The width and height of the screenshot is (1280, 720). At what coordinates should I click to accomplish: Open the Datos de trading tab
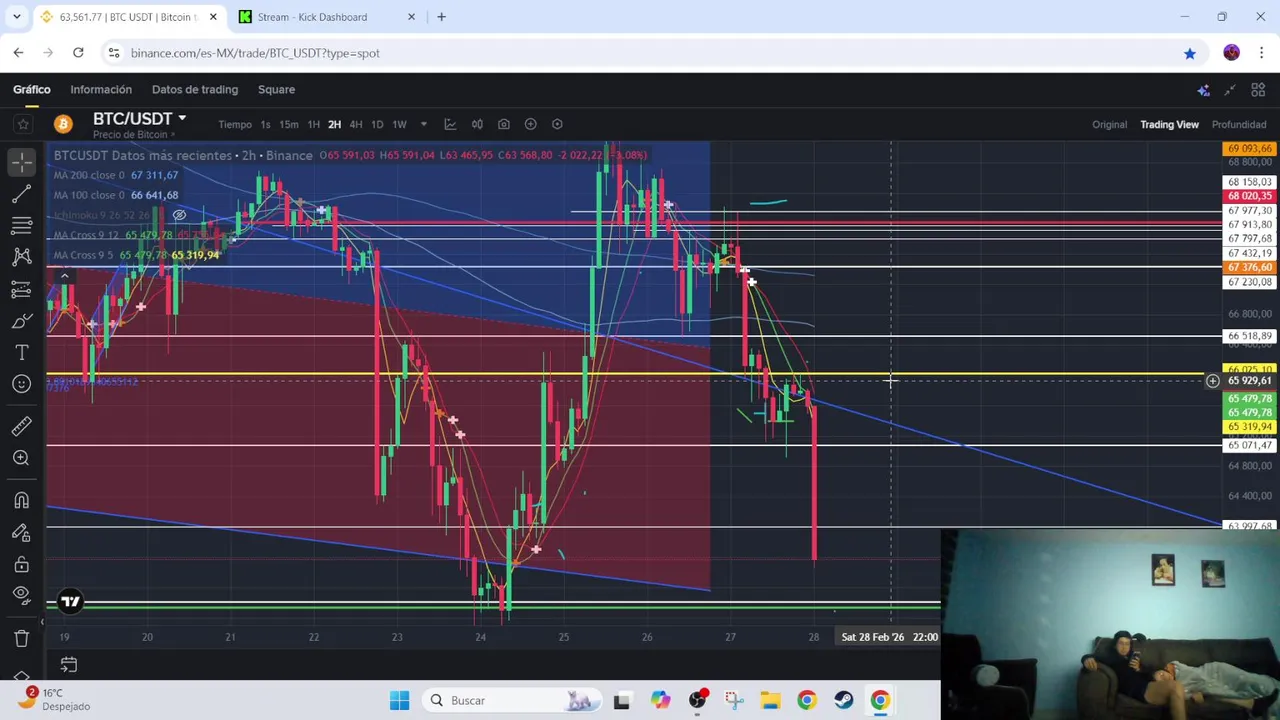(x=195, y=89)
